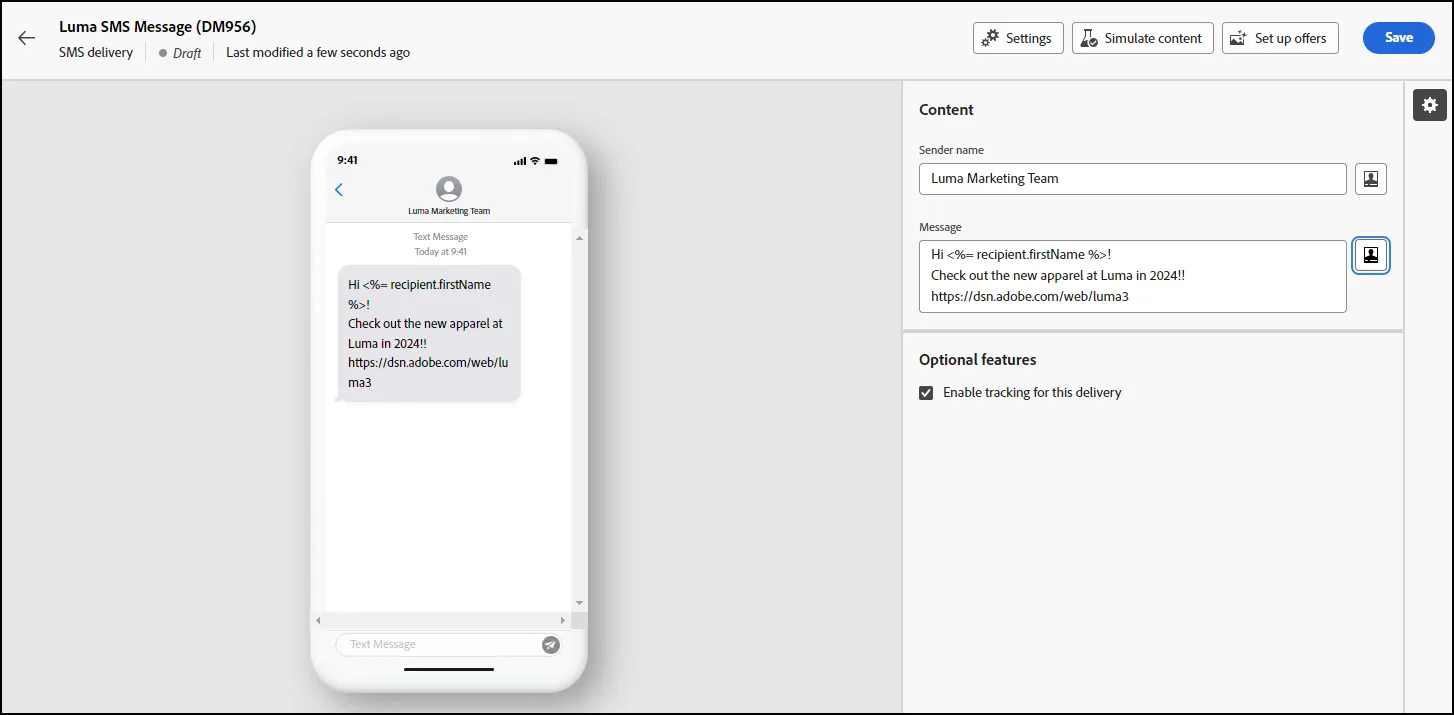Image resolution: width=1454 pixels, height=715 pixels.
Task: Toggle Enable tracking for this delivery
Action: 926,393
